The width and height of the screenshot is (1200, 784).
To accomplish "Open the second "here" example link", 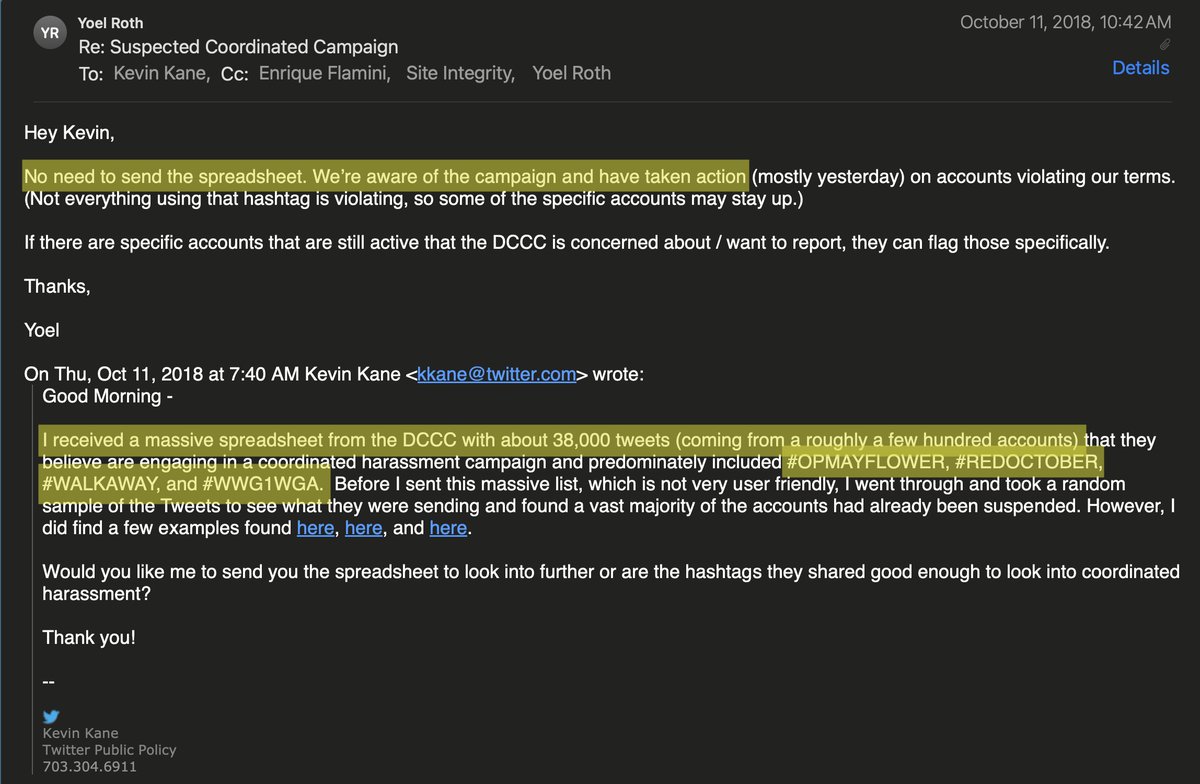I will [x=363, y=527].
